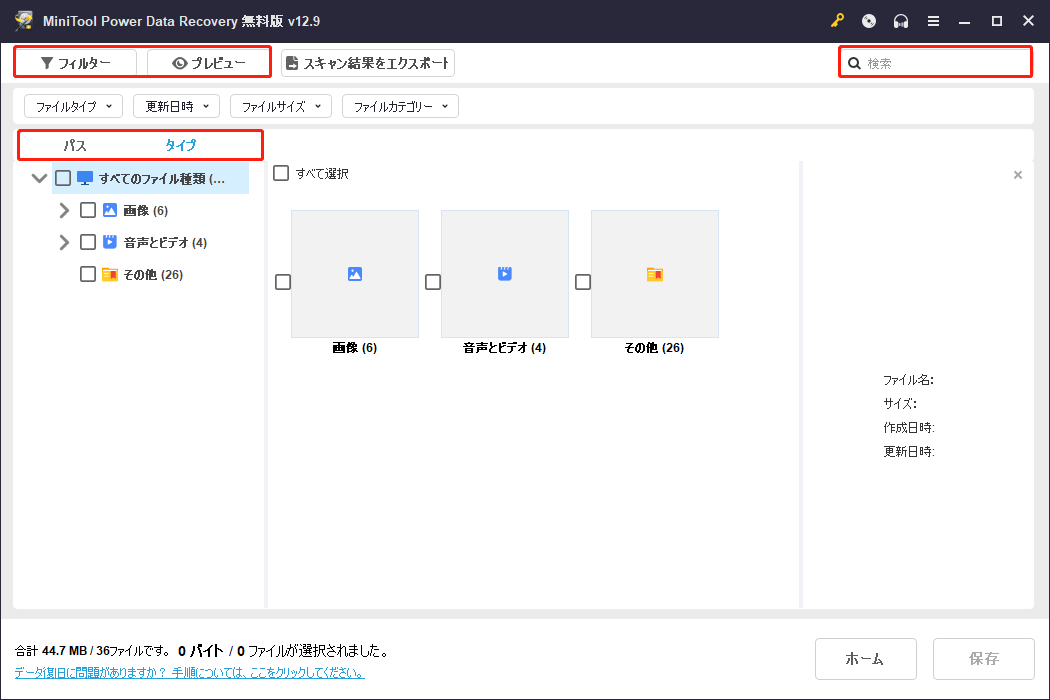Select the その他 (26) tree row label
This screenshot has width=1050, height=700.
point(153,274)
